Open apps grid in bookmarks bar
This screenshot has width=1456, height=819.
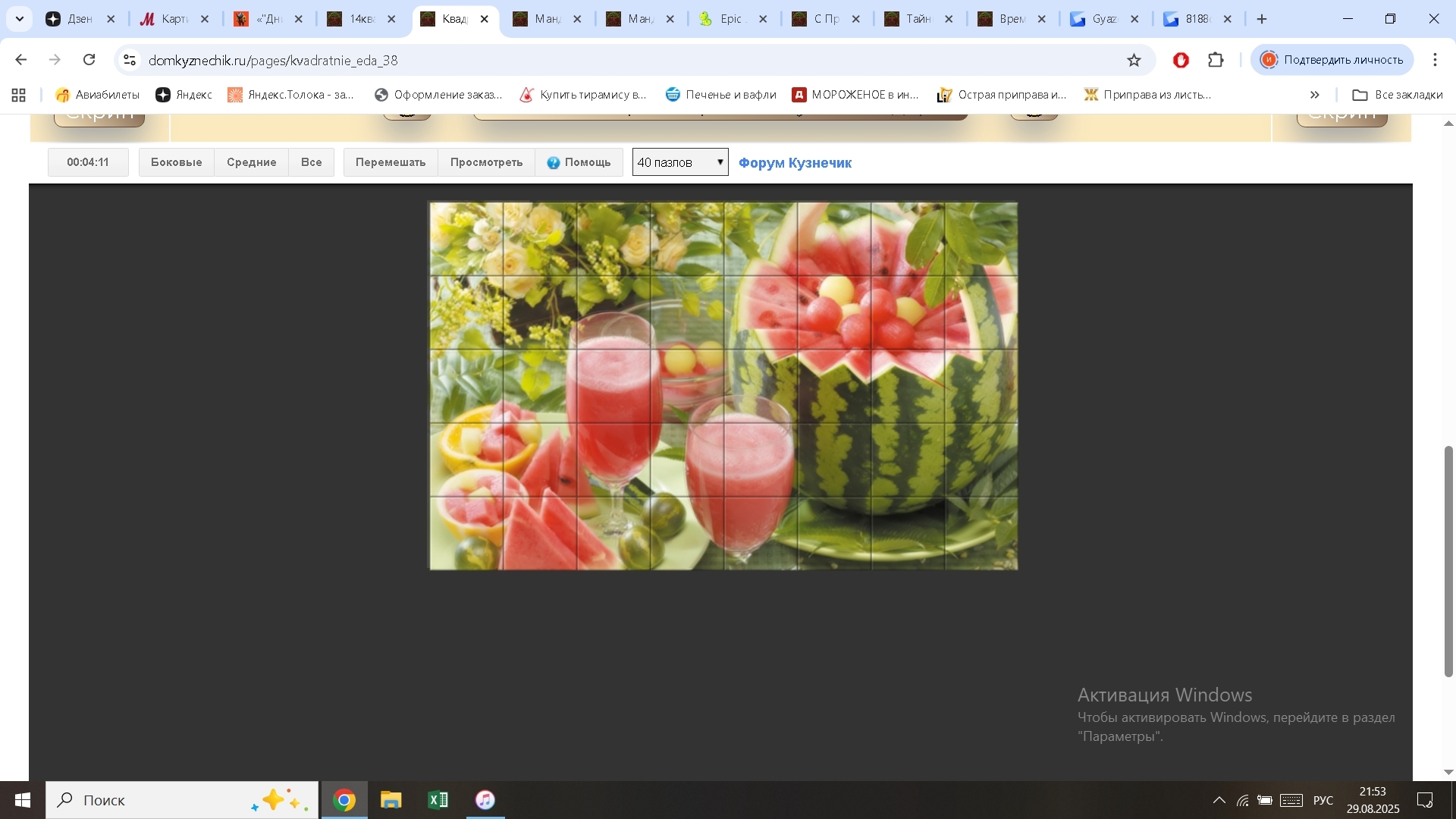point(19,95)
